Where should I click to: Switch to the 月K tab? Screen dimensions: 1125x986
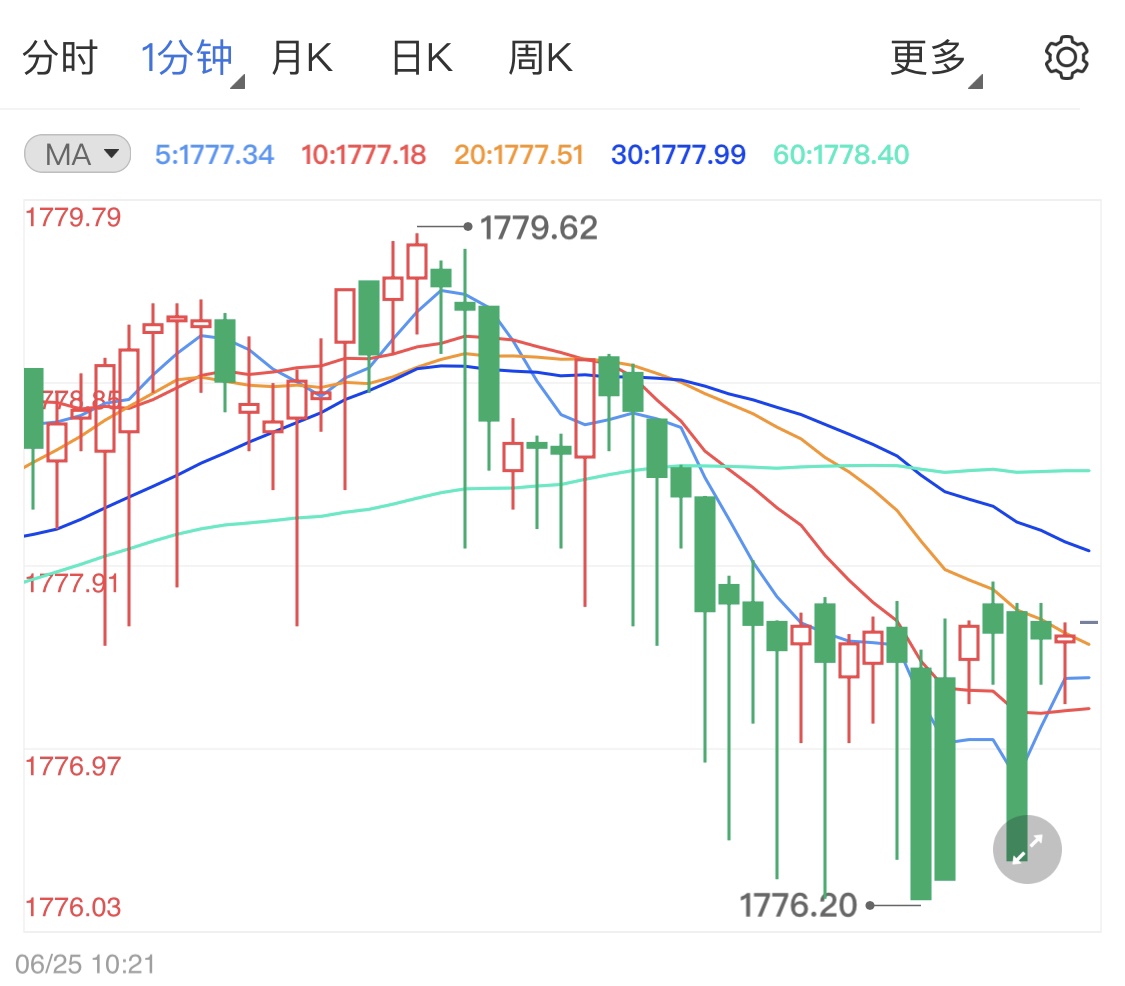pos(302,57)
